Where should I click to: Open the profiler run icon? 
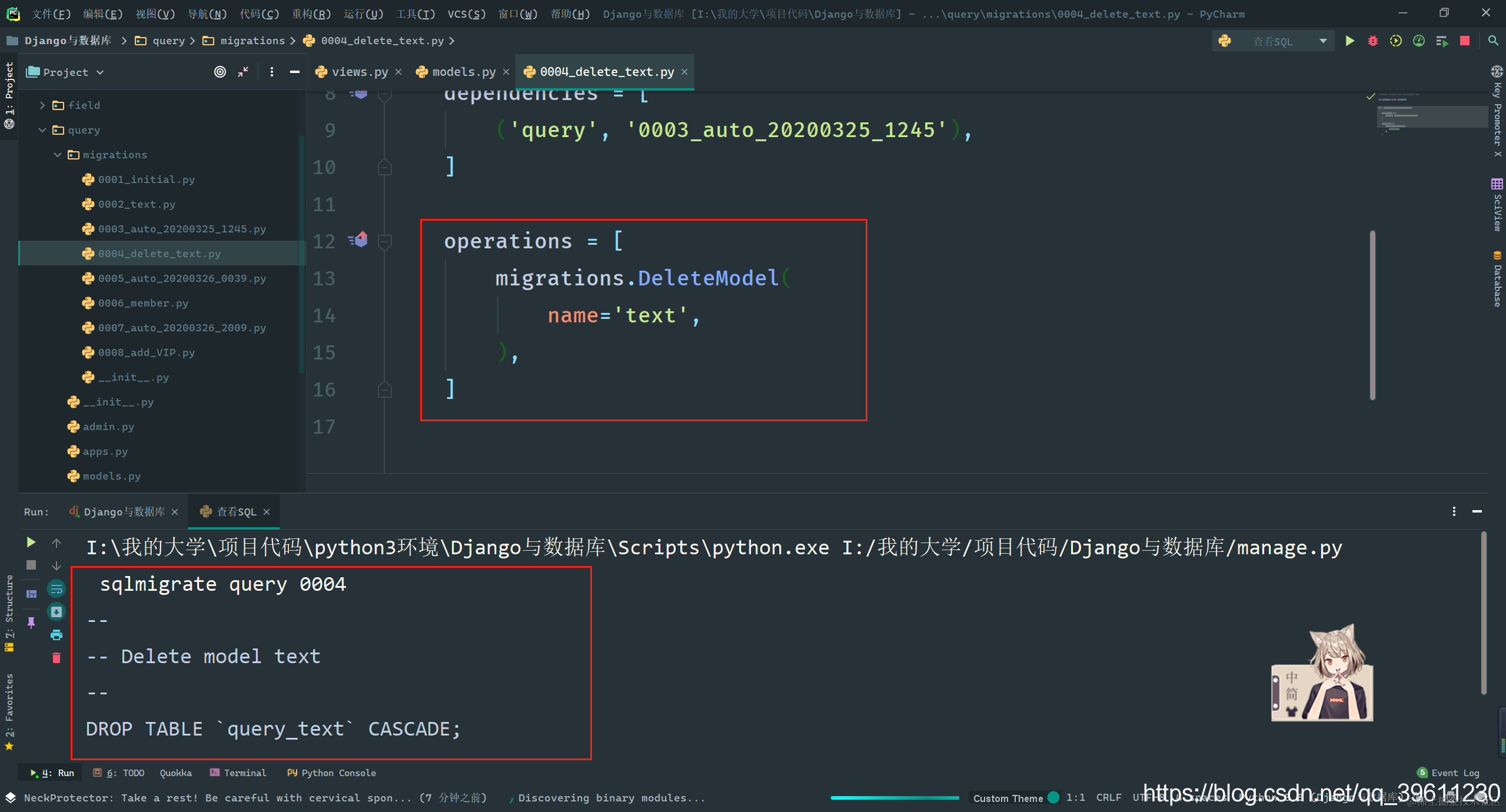pyautogui.click(x=1419, y=41)
